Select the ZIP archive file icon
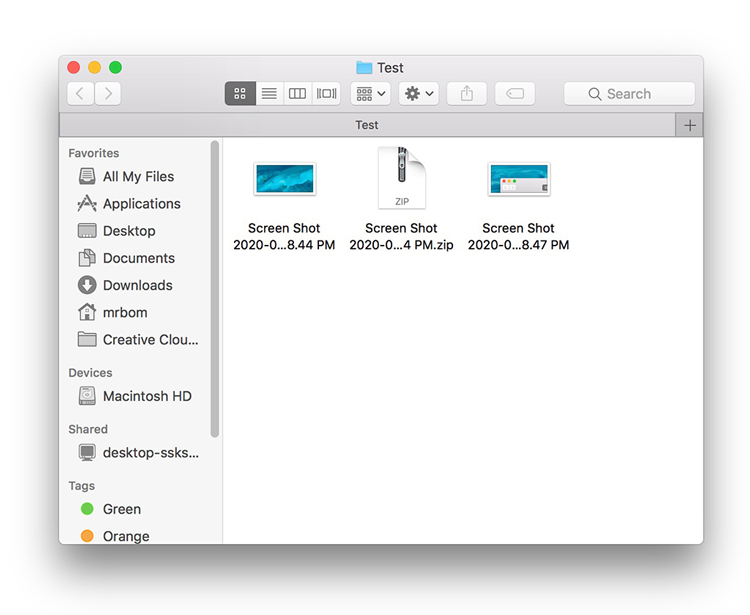The height and width of the screenshot is (615, 750). 402,178
